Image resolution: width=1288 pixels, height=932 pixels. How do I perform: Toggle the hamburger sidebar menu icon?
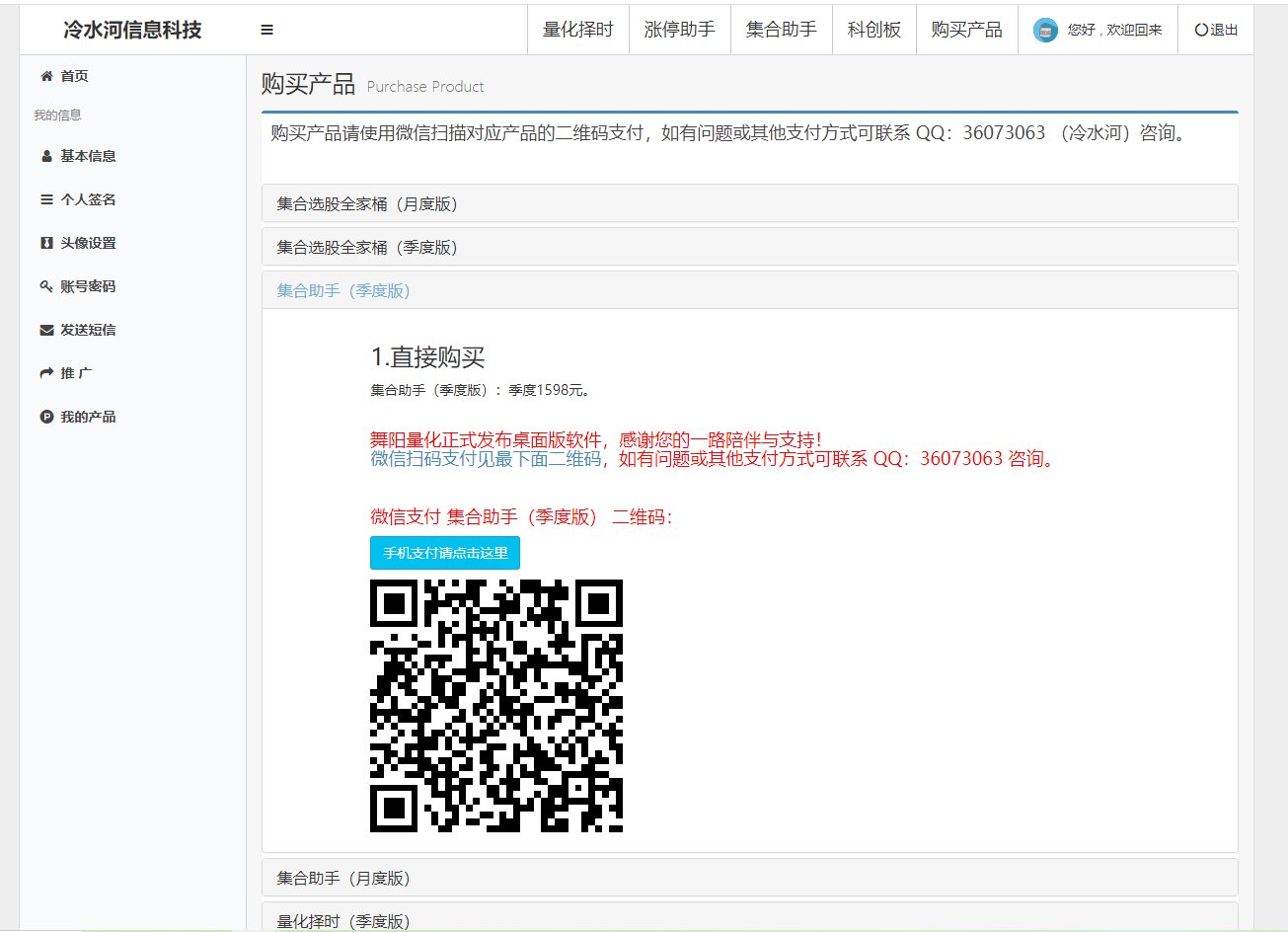click(266, 30)
